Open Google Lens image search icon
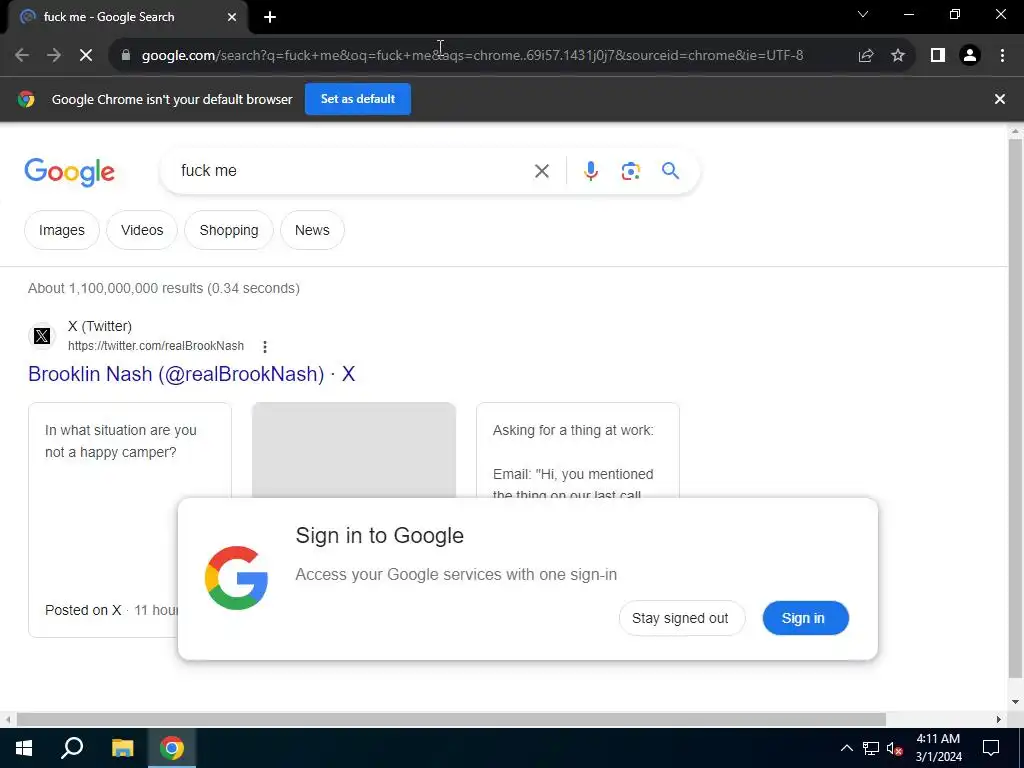Screen dimensions: 1024x768 tap(630, 171)
